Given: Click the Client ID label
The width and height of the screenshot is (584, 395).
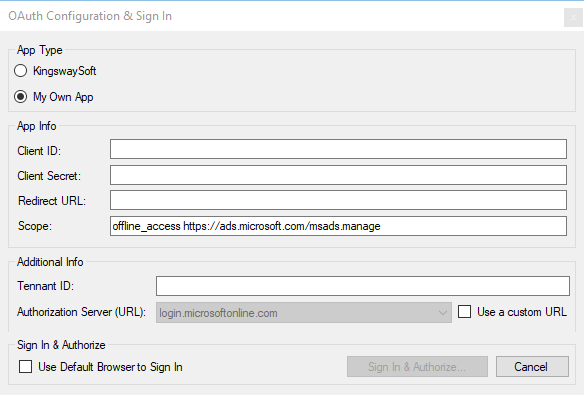Looking at the screenshot, I should [x=39, y=151].
